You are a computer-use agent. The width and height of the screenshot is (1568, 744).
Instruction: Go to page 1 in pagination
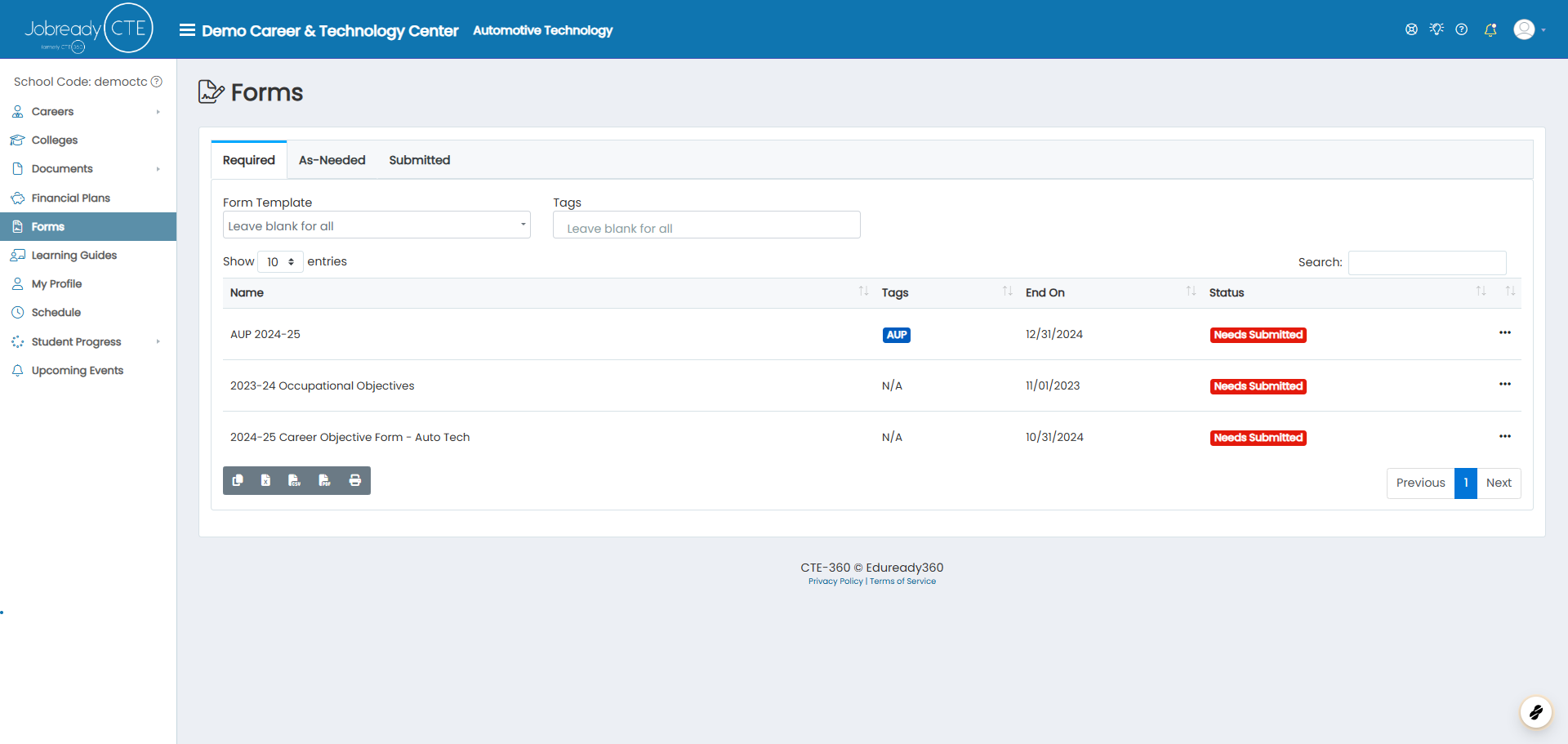tap(1466, 483)
